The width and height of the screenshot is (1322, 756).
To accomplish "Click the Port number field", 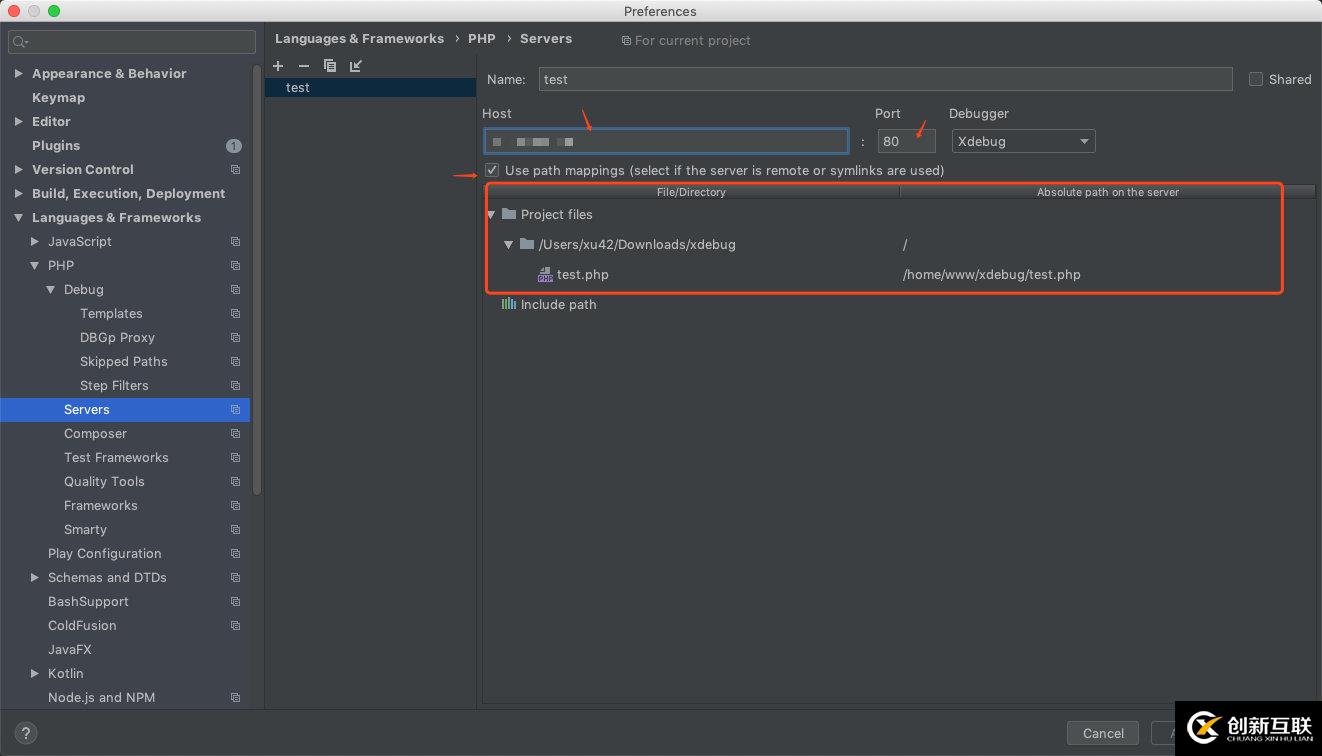I will point(906,142).
